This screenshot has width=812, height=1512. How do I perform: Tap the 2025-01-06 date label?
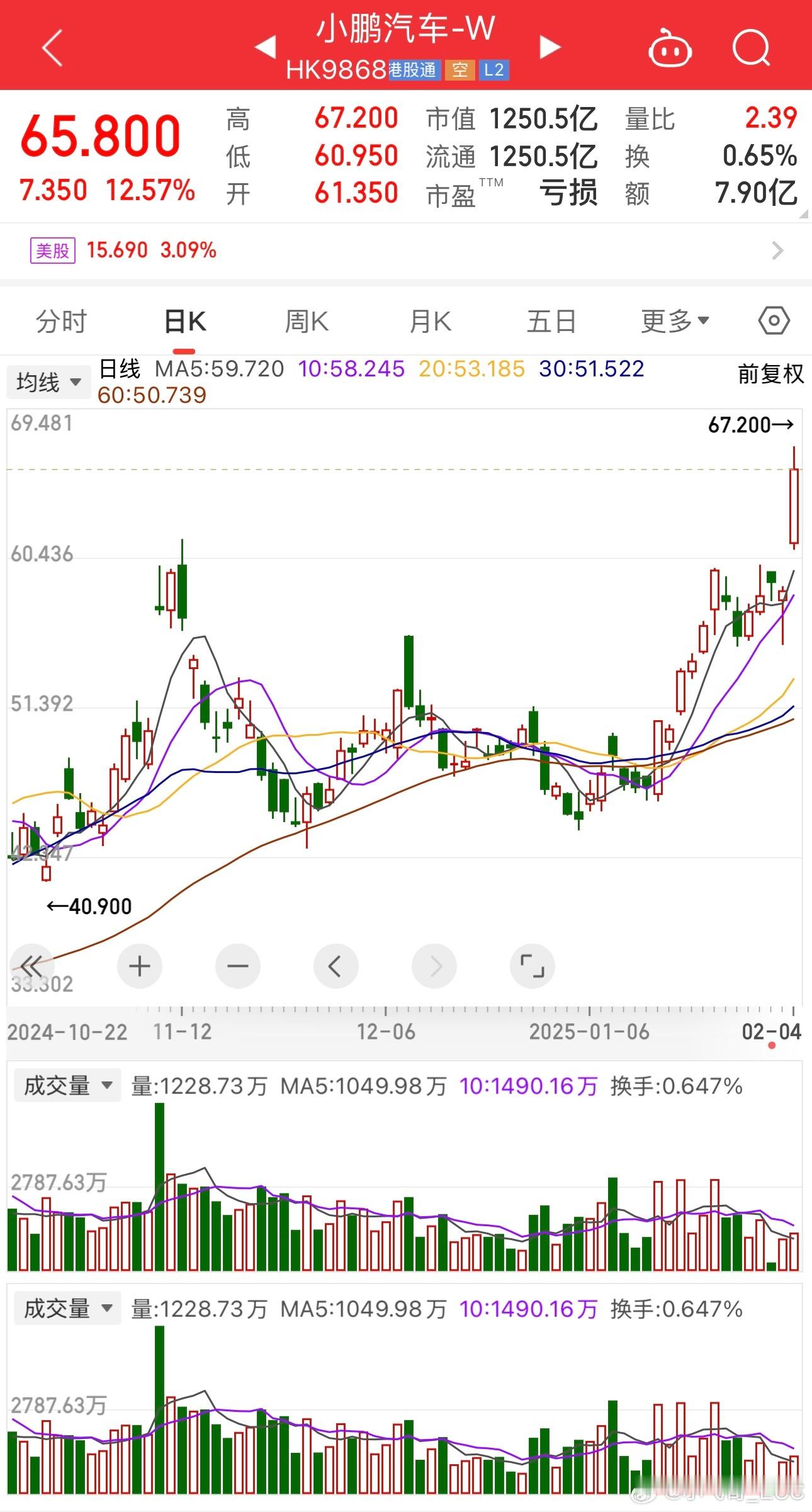(x=589, y=1032)
